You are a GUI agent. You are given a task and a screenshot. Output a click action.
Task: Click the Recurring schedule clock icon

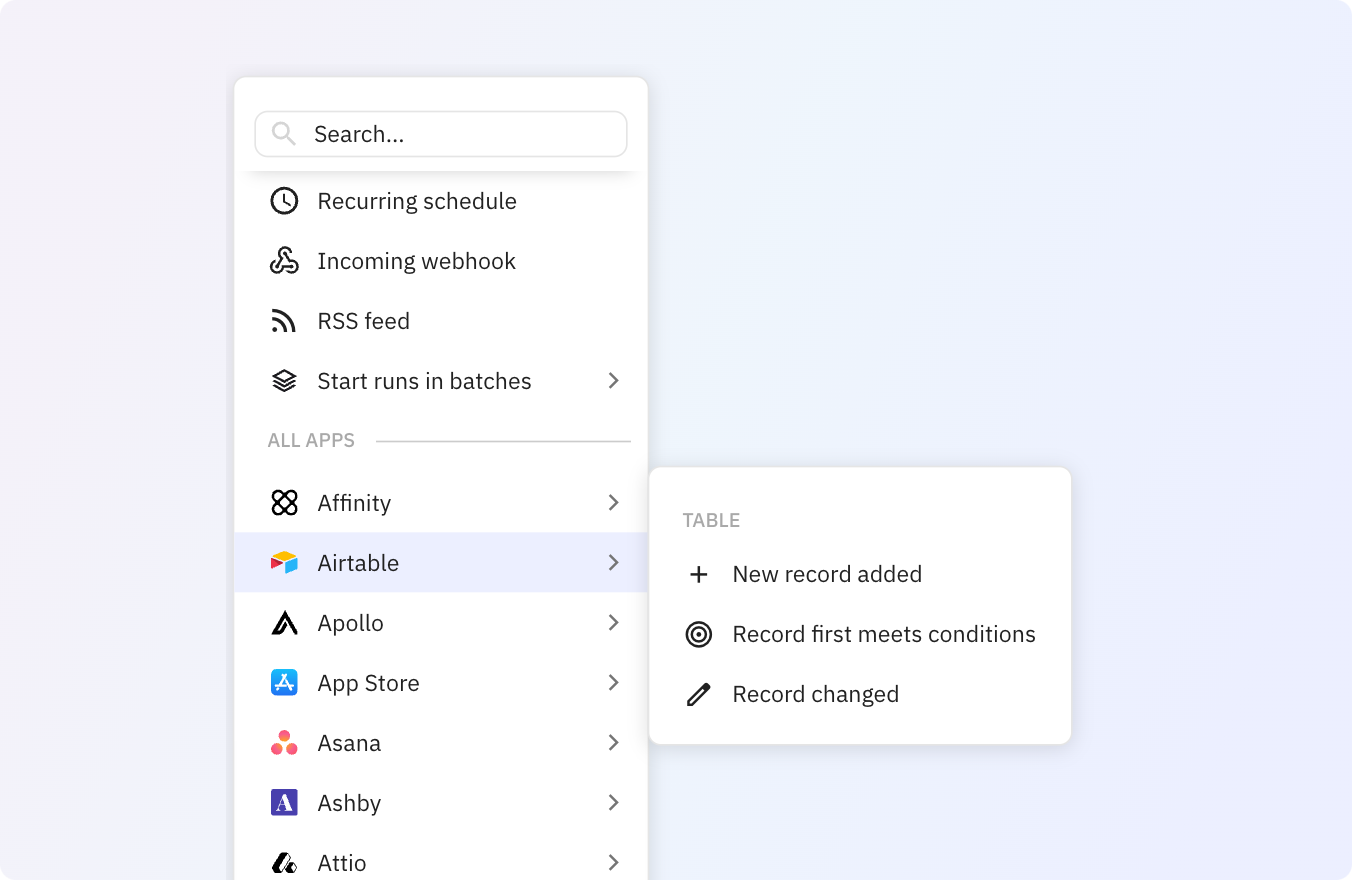click(x=284, y=201)
